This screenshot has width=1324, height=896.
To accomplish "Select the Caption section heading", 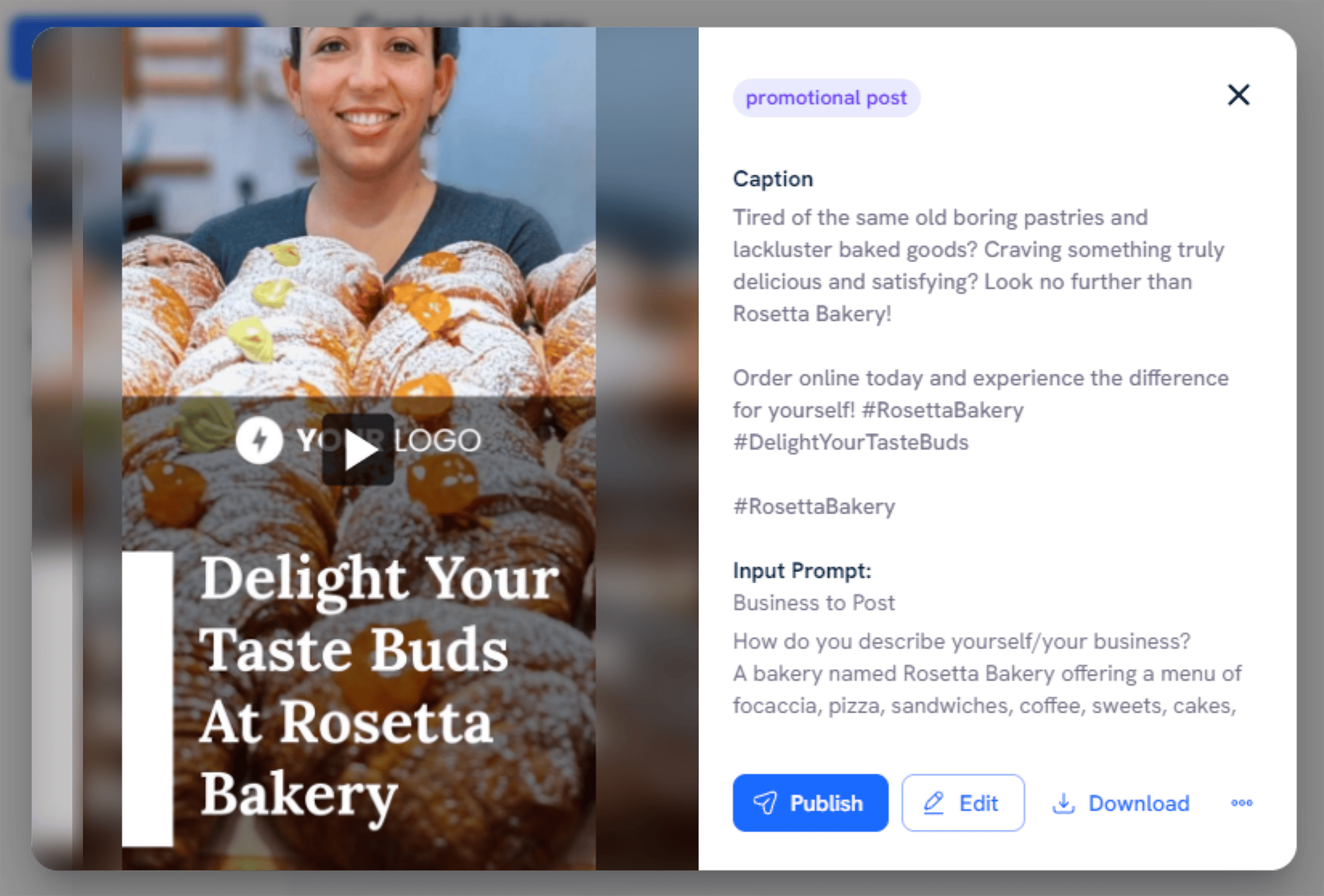I will 773,178.
